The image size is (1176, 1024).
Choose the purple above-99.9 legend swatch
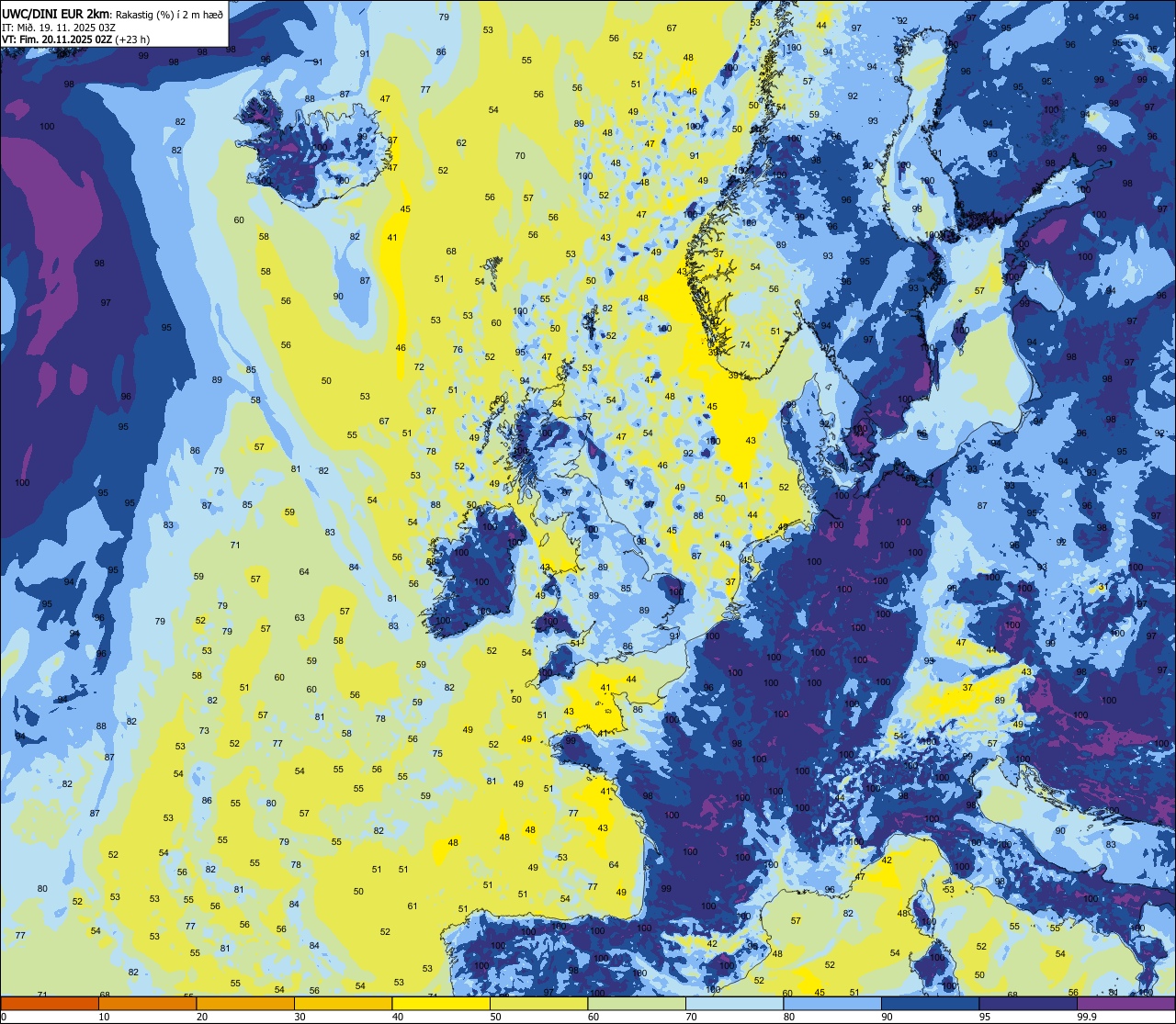coord(1125,1004)
